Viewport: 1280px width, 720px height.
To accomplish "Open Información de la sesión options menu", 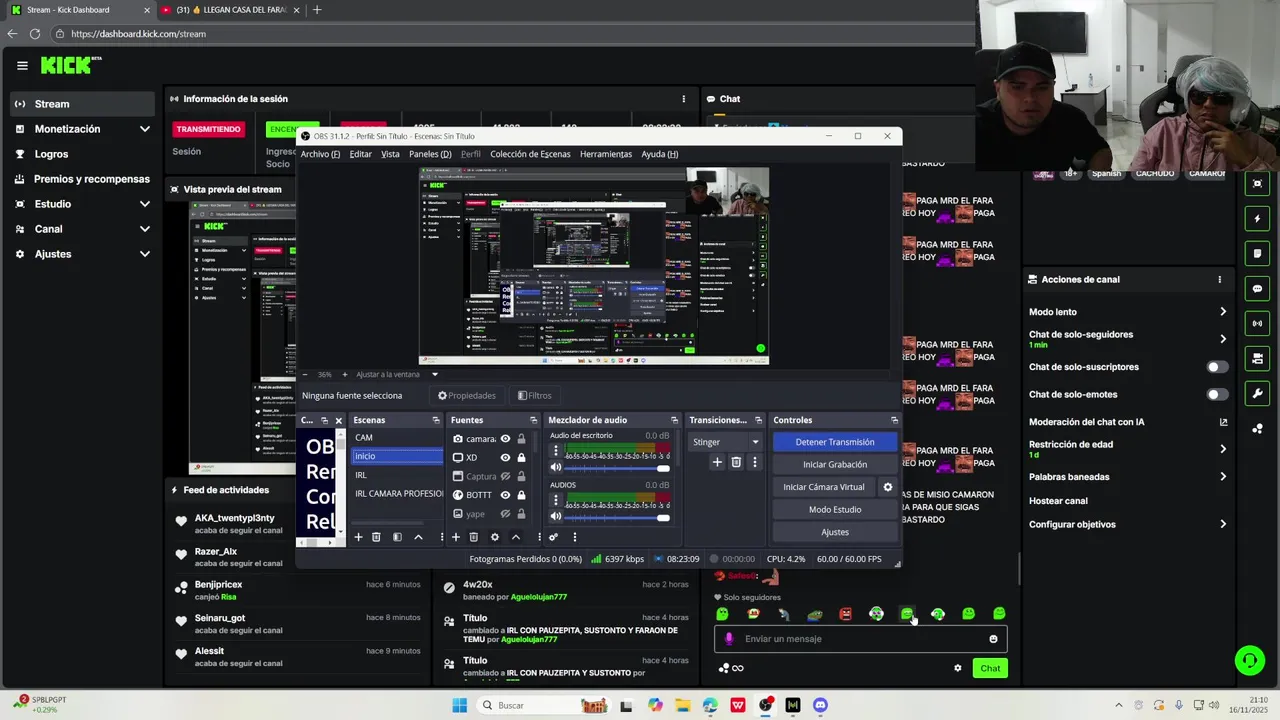I will click(684, 99).
